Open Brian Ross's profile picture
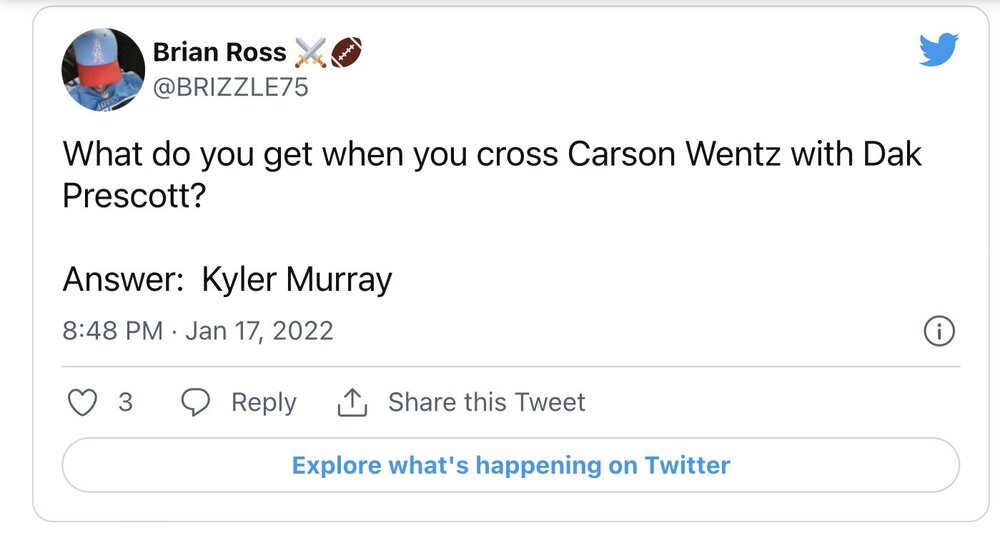This screenshot has height=538, width=1000. click(104, 69)
